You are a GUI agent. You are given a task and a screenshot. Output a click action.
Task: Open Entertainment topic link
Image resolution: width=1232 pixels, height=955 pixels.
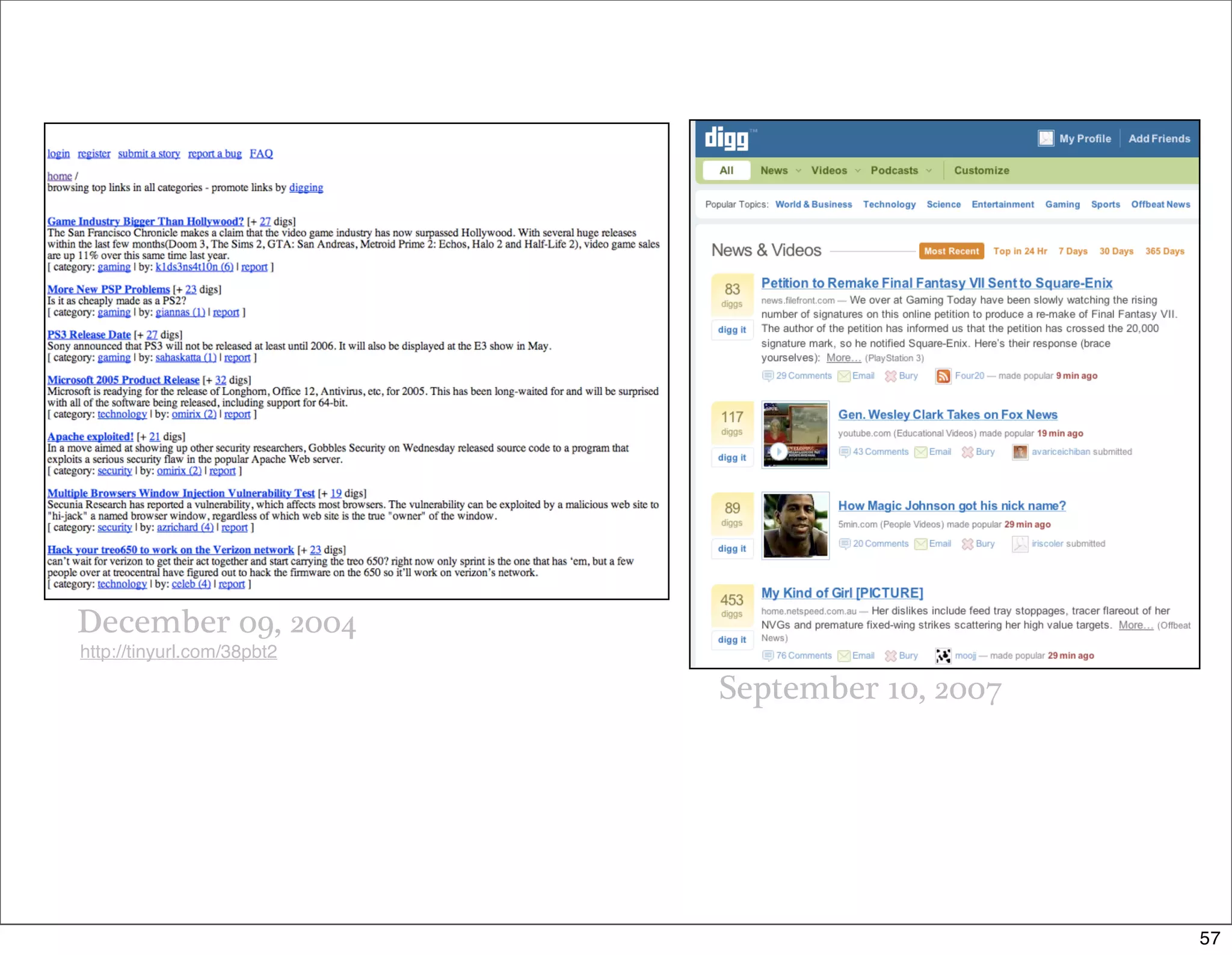(1003, 205)
